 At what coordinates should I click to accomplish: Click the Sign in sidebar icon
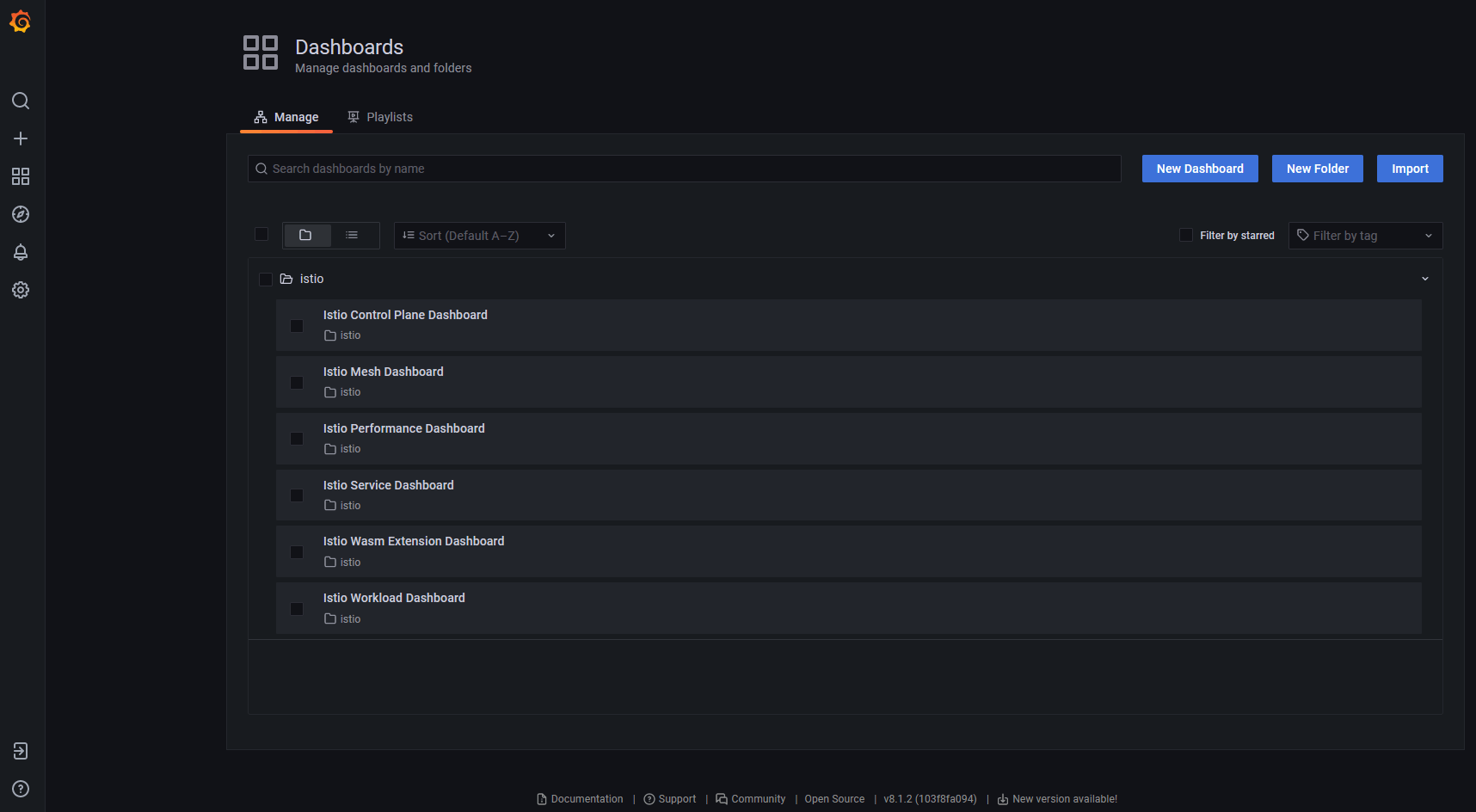[21, 751]
